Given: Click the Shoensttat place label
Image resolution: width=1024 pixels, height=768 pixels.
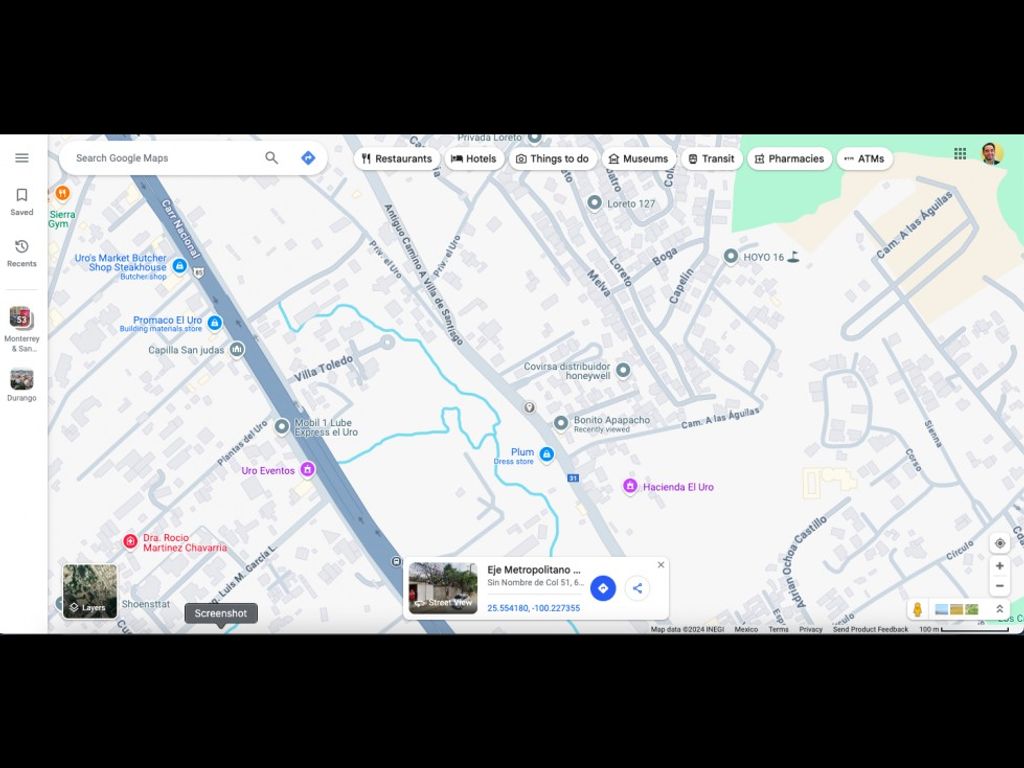Looking at the screenshot, I should (146, 604).
